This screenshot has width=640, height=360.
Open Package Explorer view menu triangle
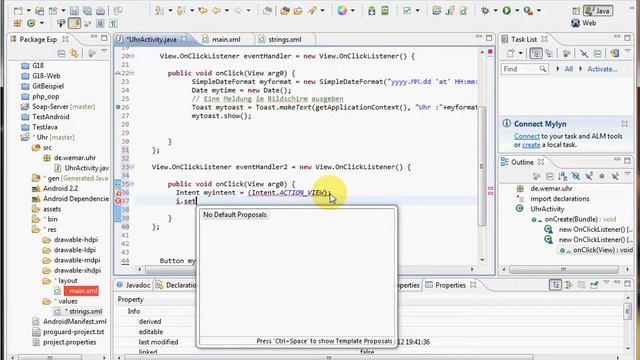[104, 51]
